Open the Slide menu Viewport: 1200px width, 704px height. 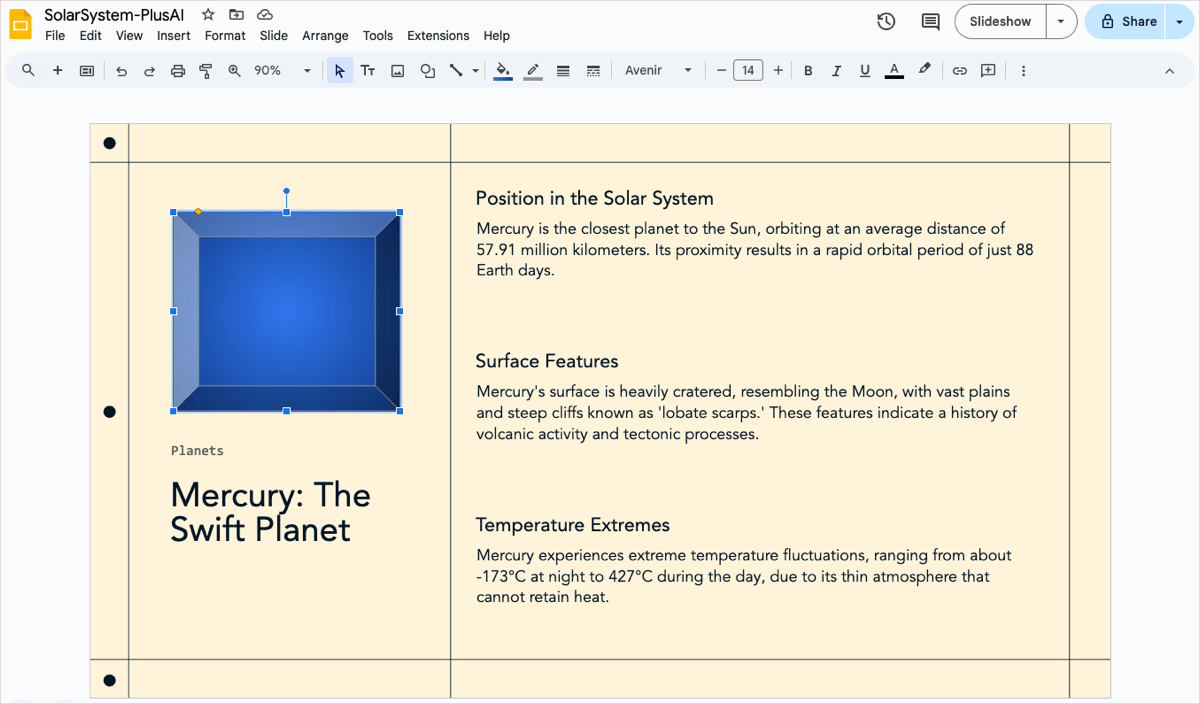pos(274,36)
